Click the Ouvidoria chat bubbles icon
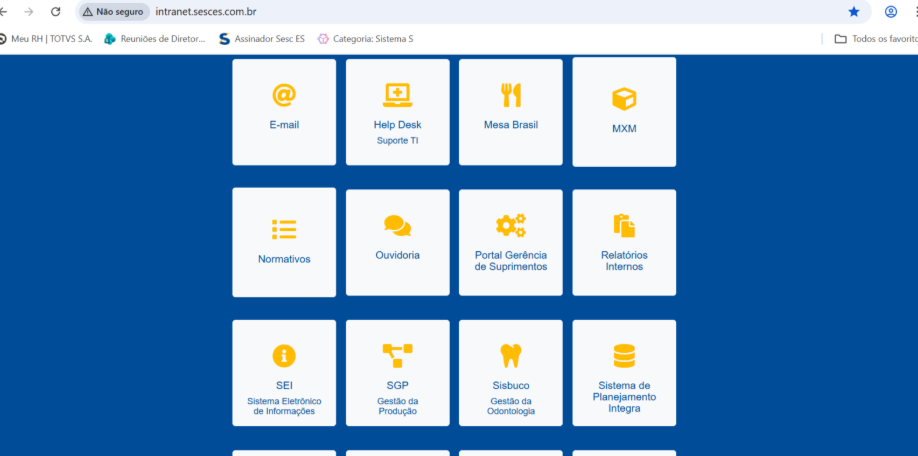918x456 pixels. pyautogui.click(x=397, y=226)
